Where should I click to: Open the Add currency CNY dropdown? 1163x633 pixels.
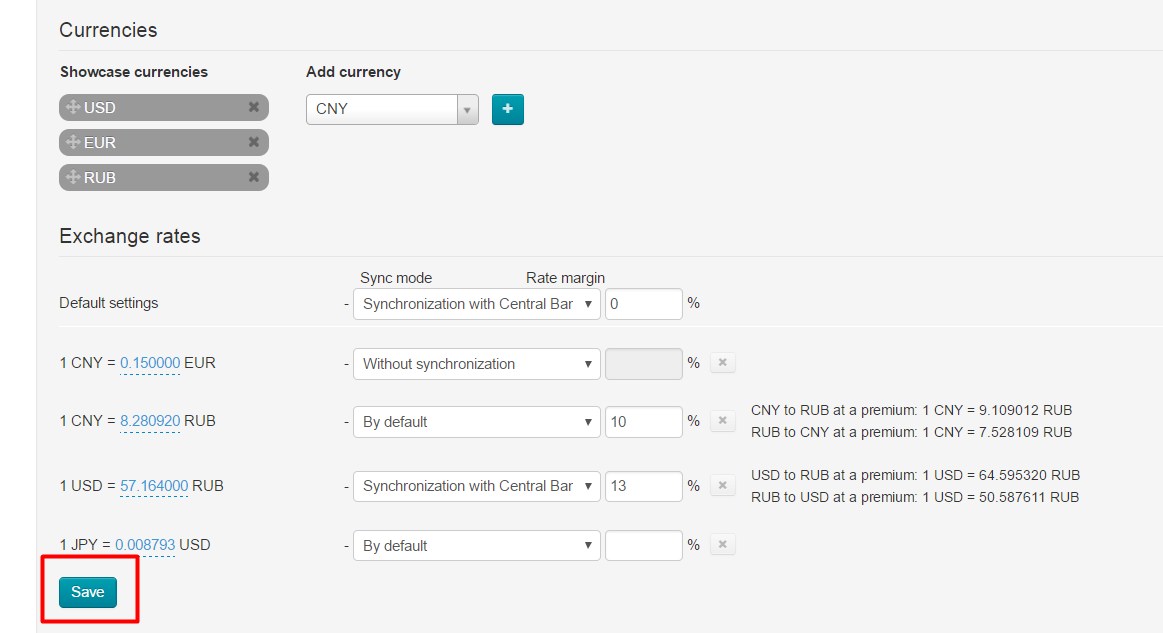point(392,109)
